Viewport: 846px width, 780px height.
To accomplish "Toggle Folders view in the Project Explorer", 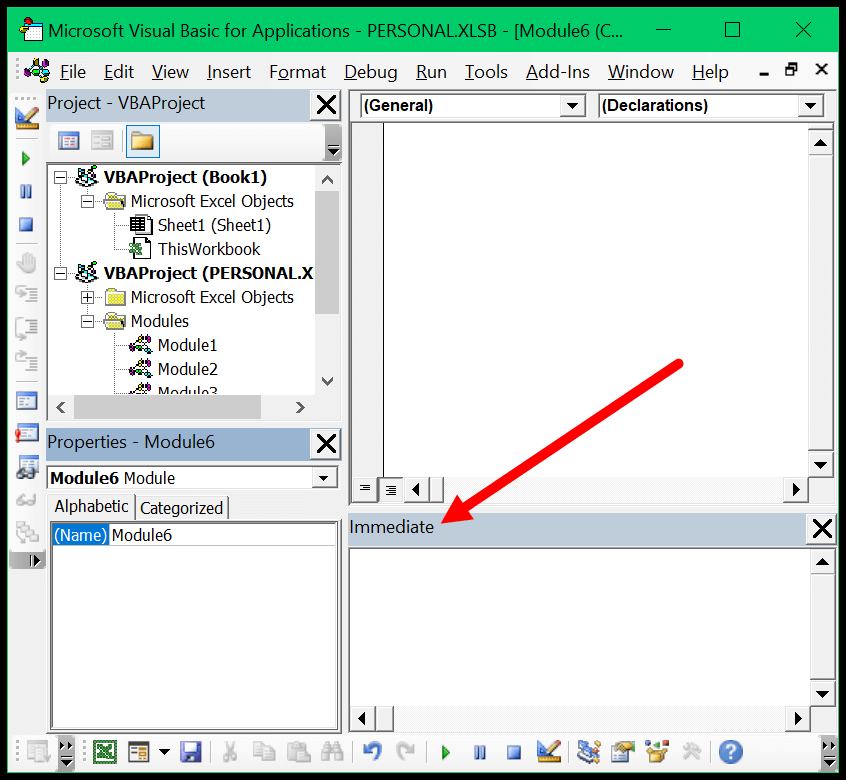I will tap(141, 140).
